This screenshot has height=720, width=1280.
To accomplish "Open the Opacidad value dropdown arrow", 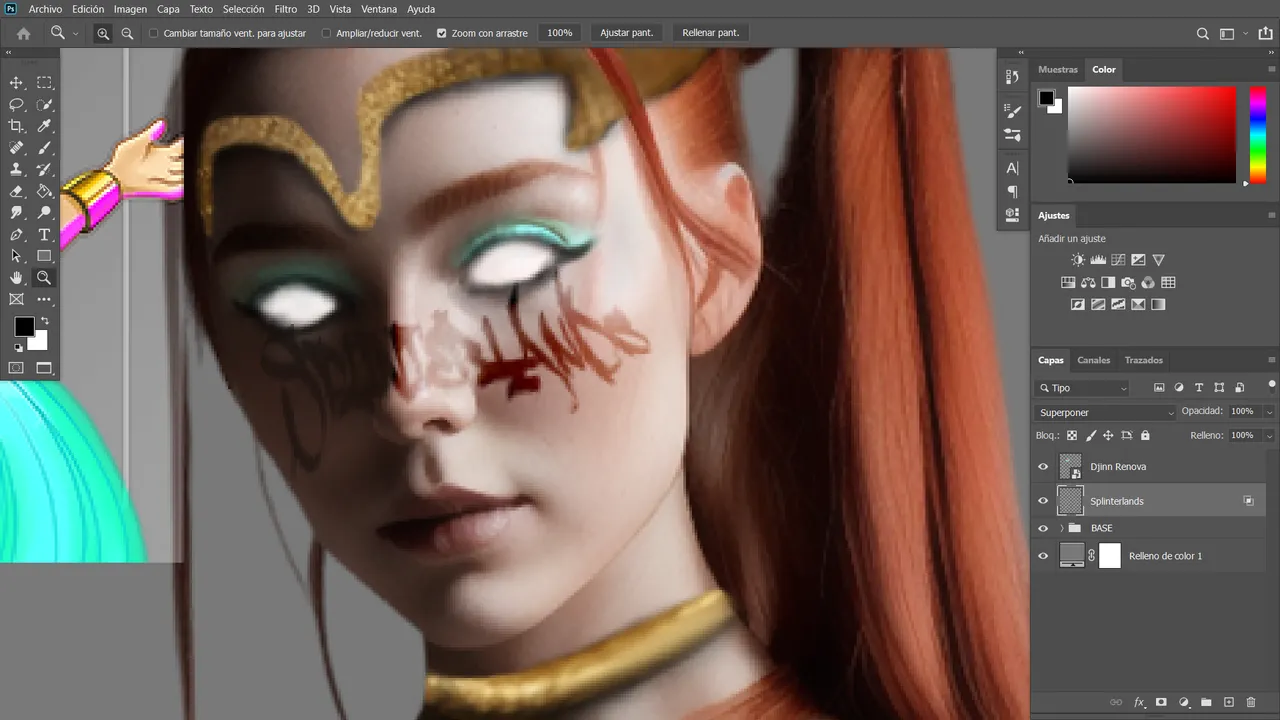I will click(1269, 412).
